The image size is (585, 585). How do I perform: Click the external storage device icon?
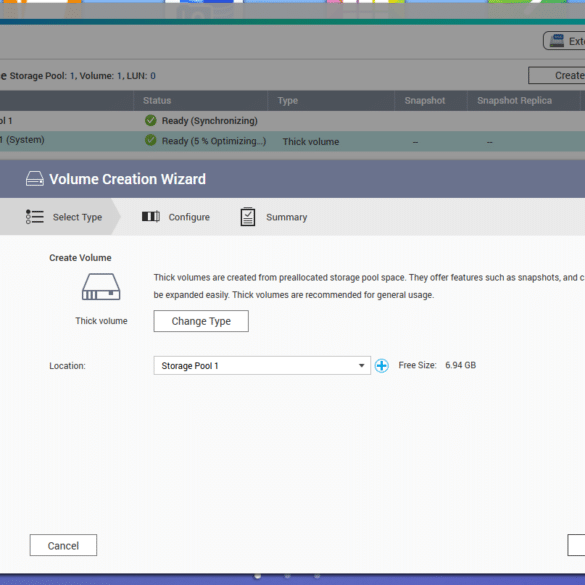pos(557,41)
